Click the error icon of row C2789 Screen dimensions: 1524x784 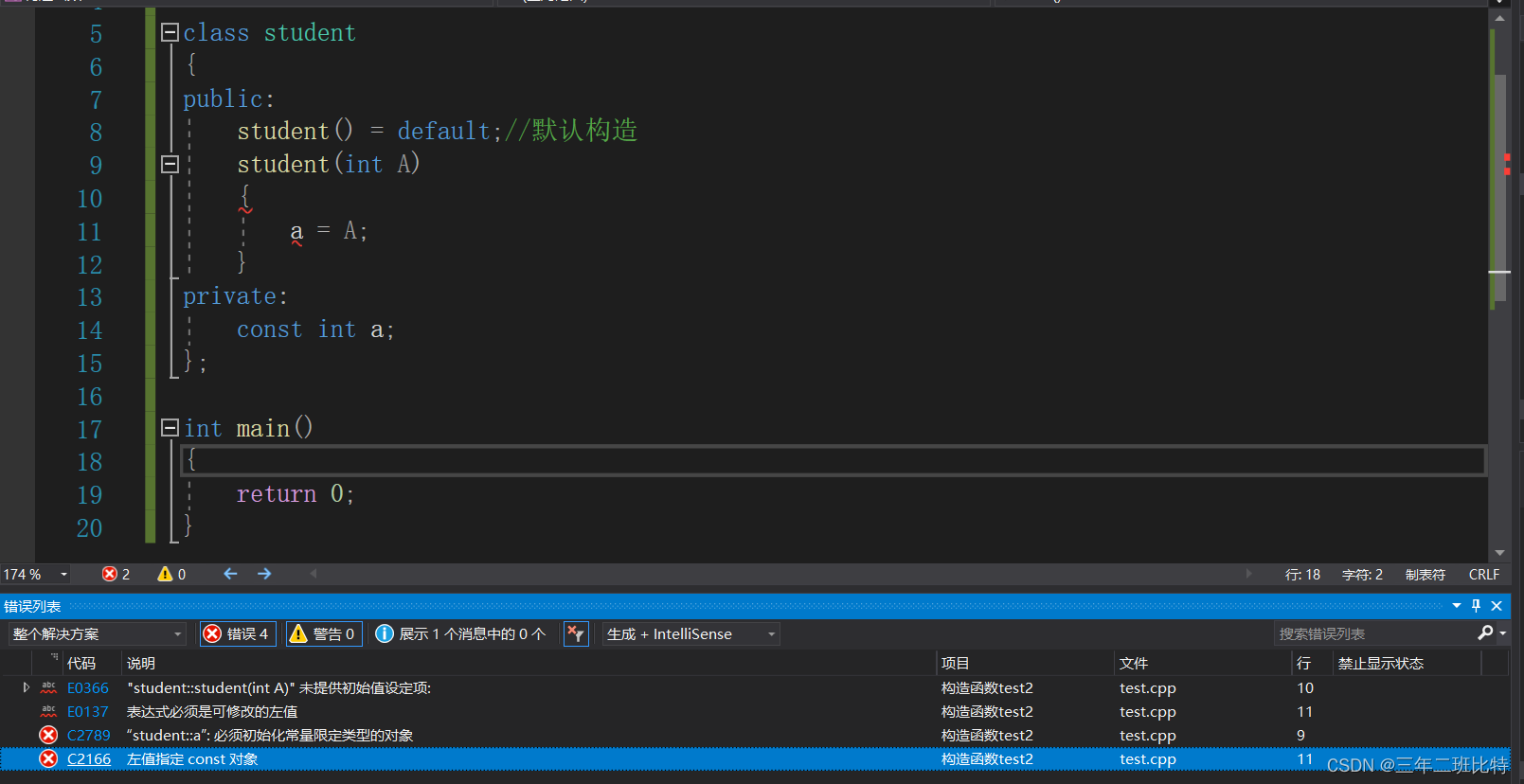point(48,735)
